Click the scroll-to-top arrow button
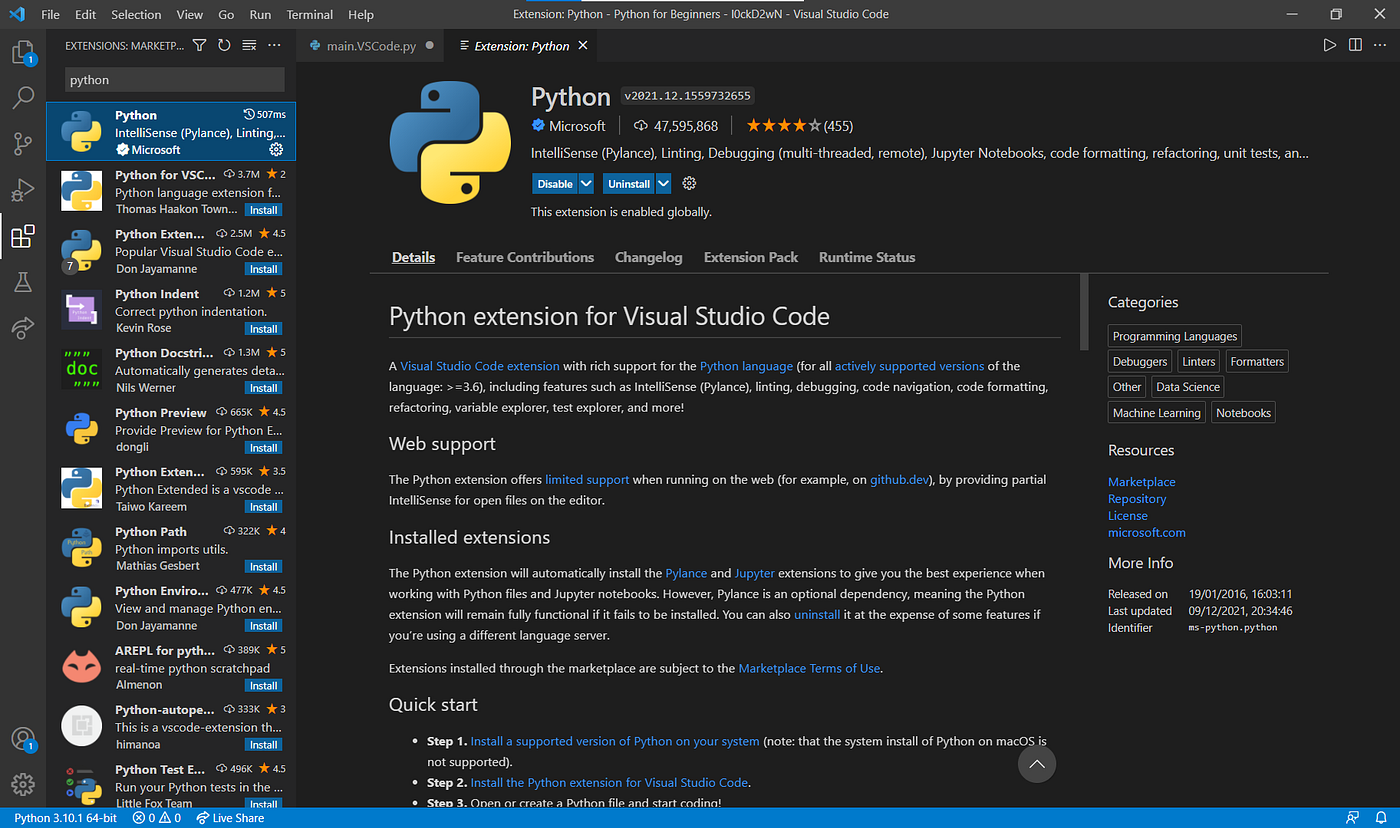 1036,764
